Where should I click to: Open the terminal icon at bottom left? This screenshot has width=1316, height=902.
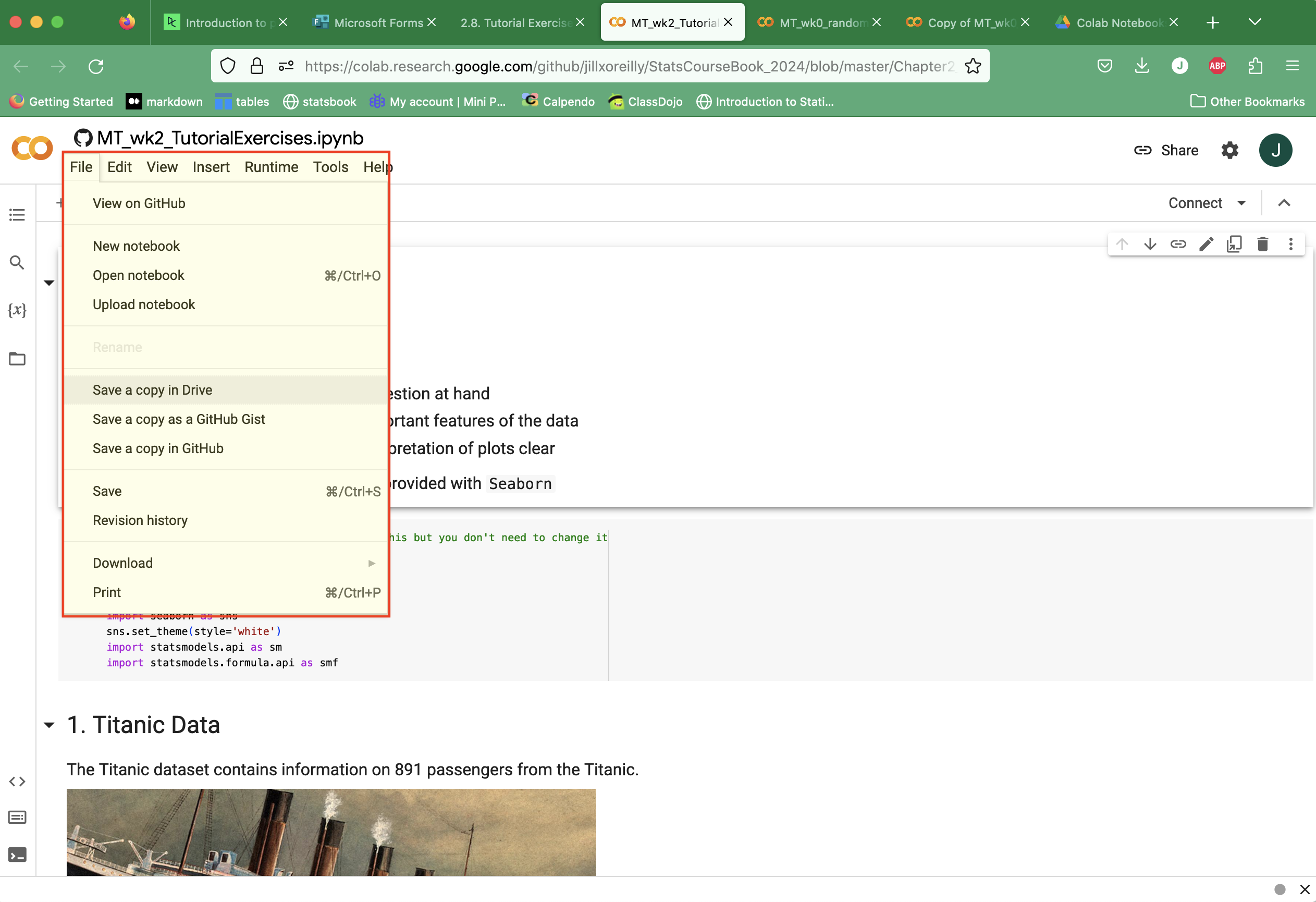[x=17, y=855]
